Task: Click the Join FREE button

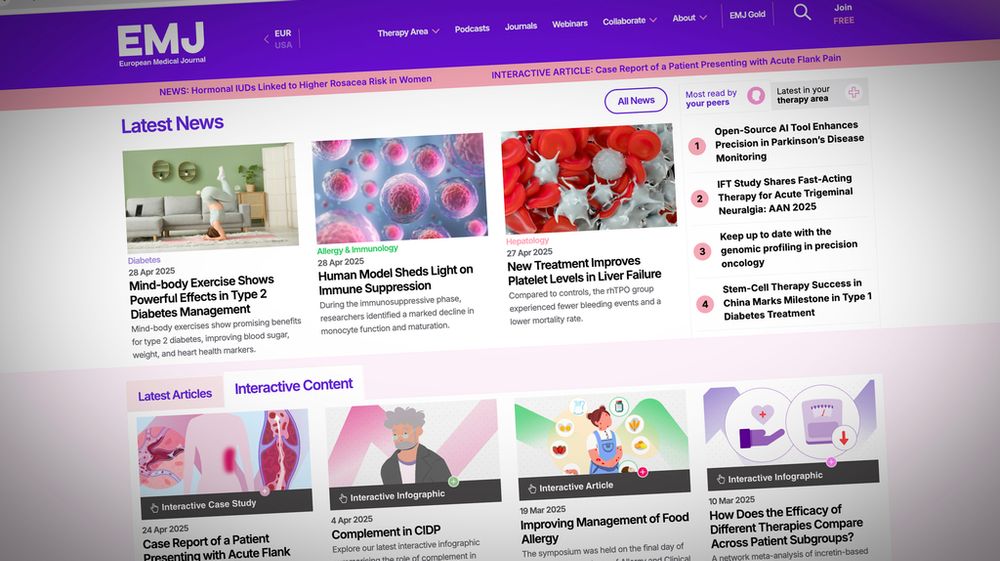Action: (x=843, y=14)
